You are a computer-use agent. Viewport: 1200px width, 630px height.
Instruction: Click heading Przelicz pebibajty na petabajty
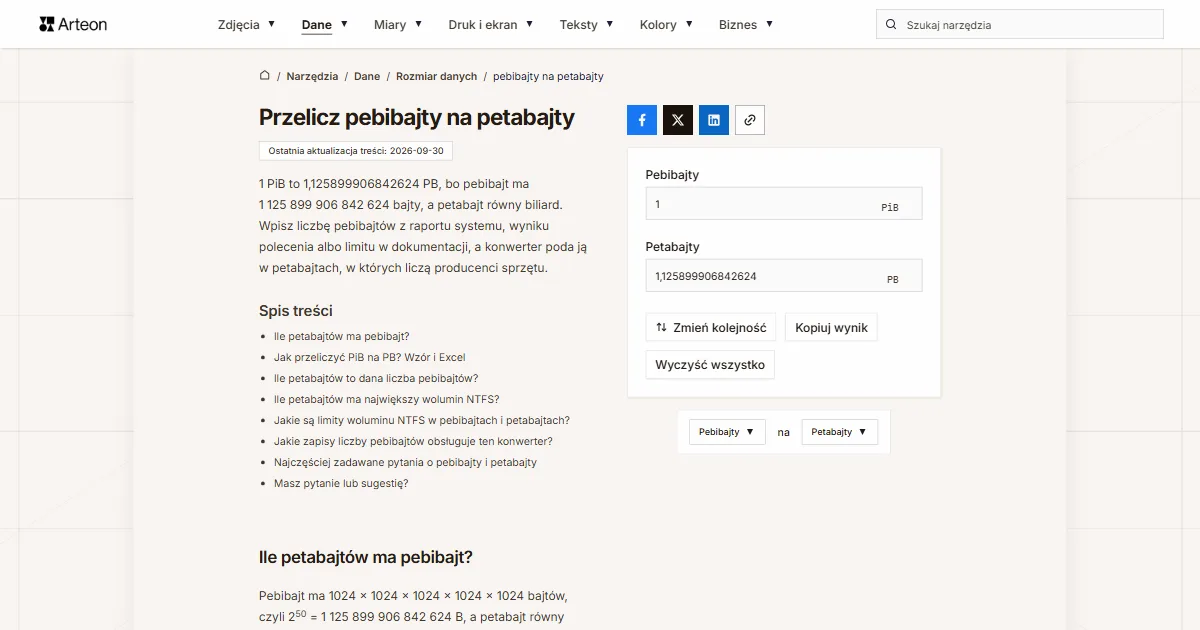click(417, 117)
